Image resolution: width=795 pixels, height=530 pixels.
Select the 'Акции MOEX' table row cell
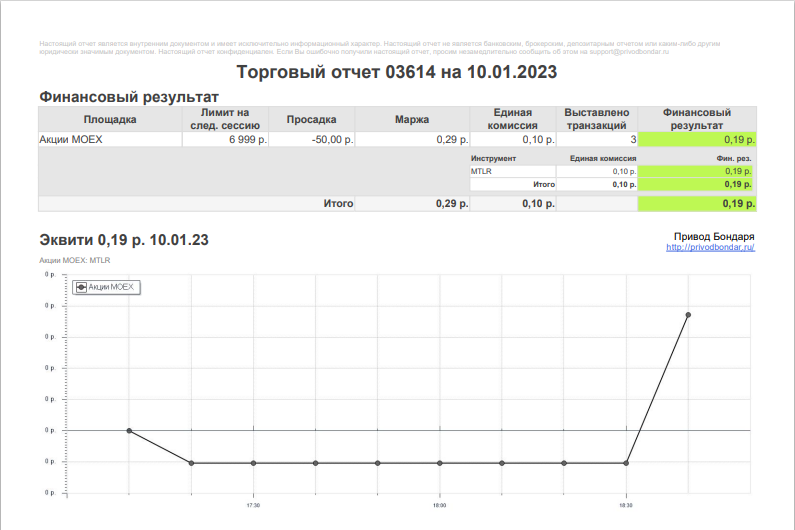click(110, 139)
